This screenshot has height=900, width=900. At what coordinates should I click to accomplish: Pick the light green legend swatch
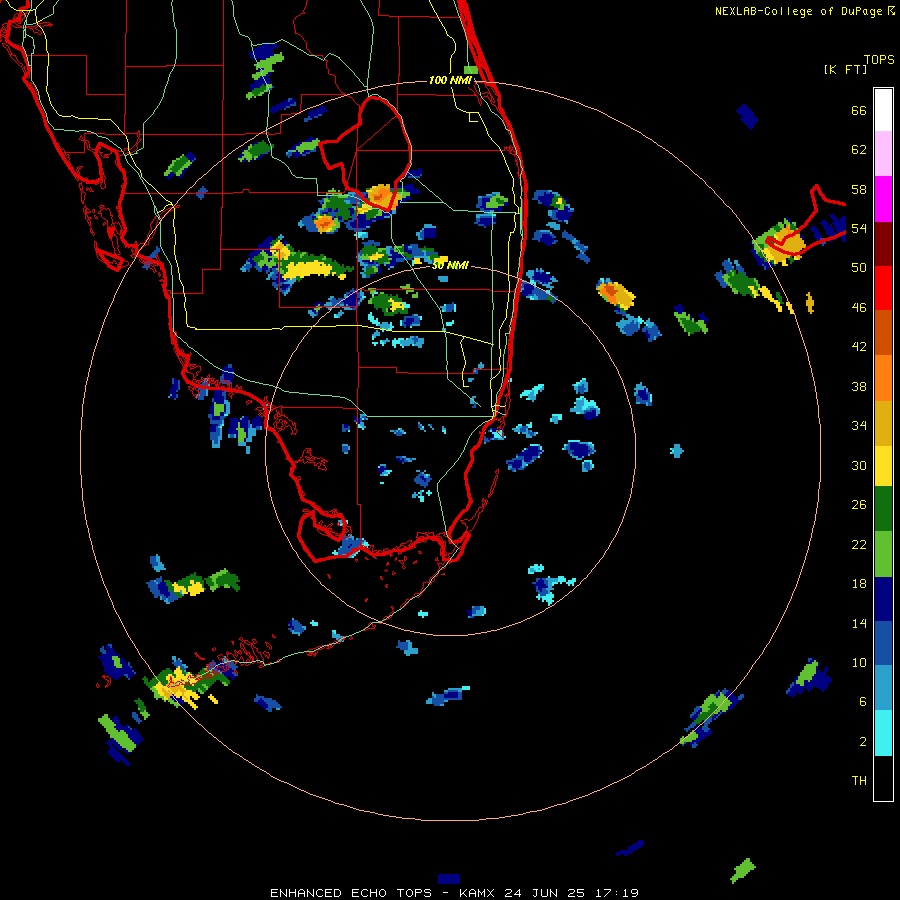coord(883,554)
